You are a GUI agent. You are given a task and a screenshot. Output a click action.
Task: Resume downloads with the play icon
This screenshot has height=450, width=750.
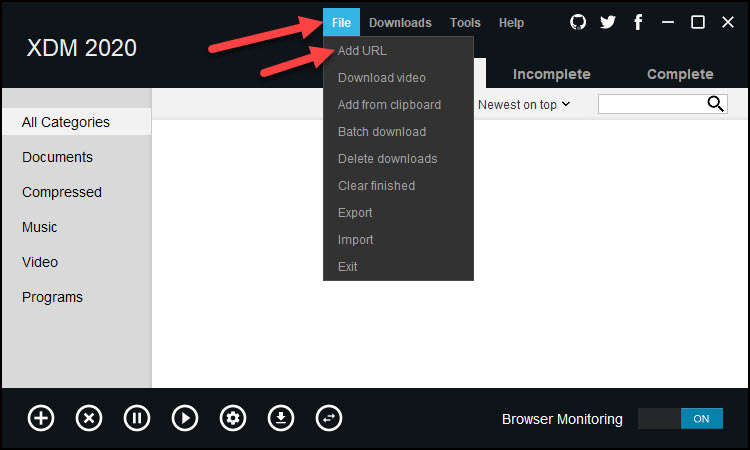(x=185, y=418)
